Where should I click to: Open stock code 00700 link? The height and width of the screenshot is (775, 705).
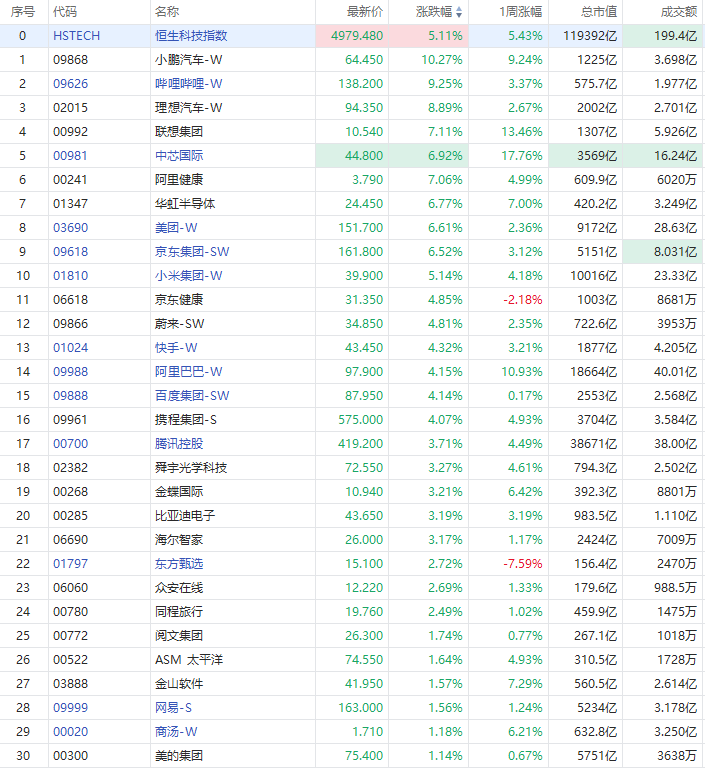coord(71,444)
